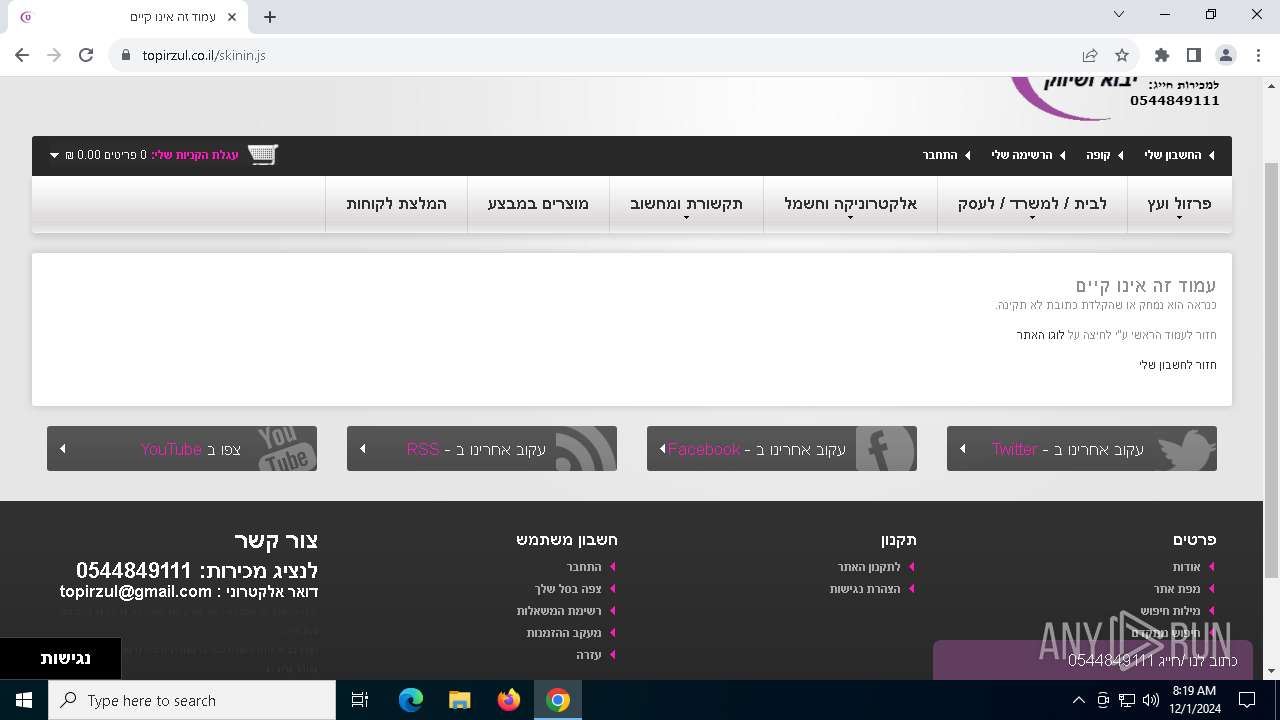Open הרשימה שלי wishlist link
Image resolution: width=1280 pixels, height=720 pixels.
click(1022, 155)
